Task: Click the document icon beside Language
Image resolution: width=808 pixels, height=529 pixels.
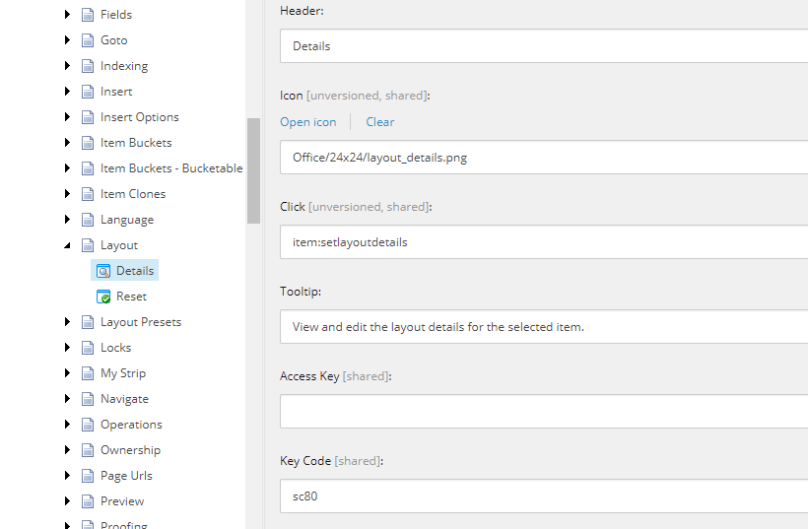Action: coord(87,220)
